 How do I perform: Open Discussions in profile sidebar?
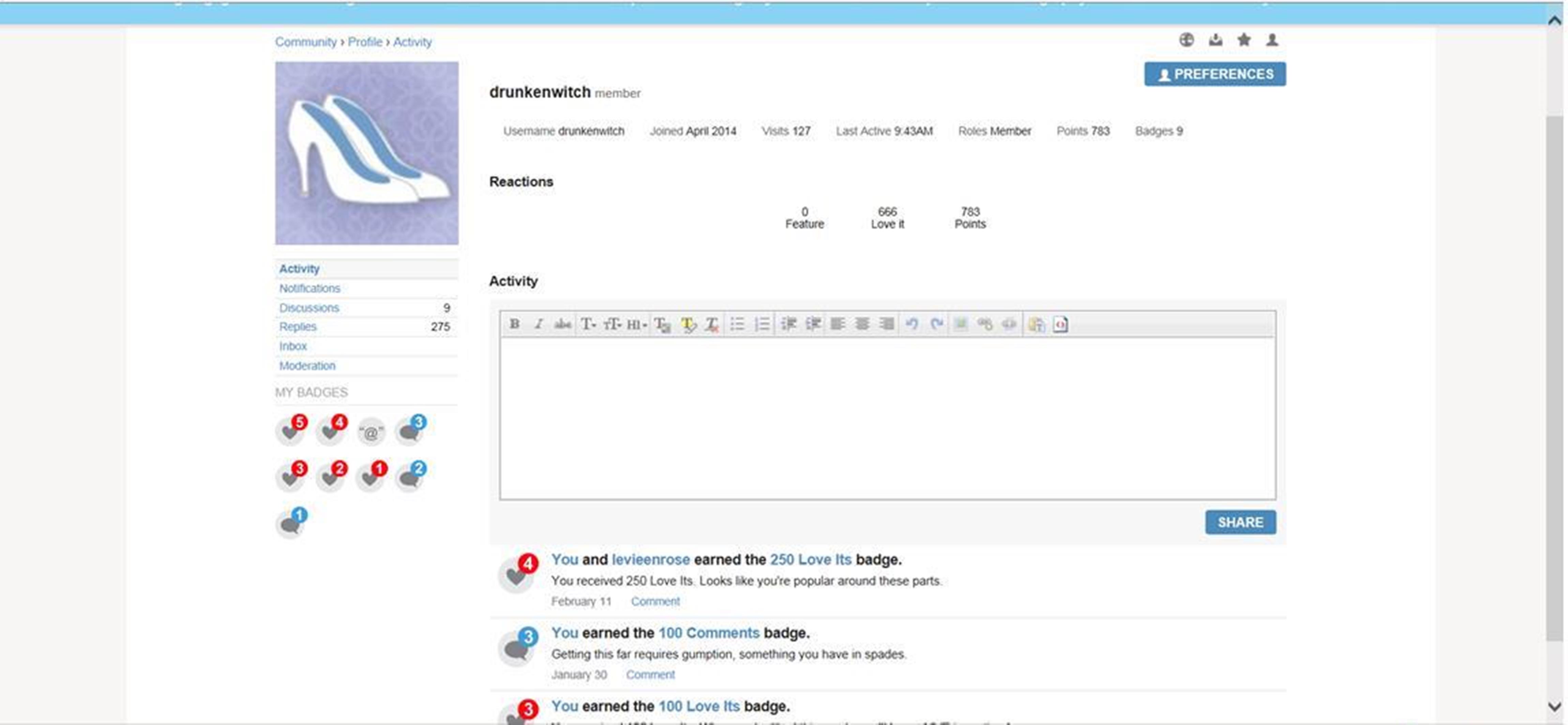pos(308,308)
